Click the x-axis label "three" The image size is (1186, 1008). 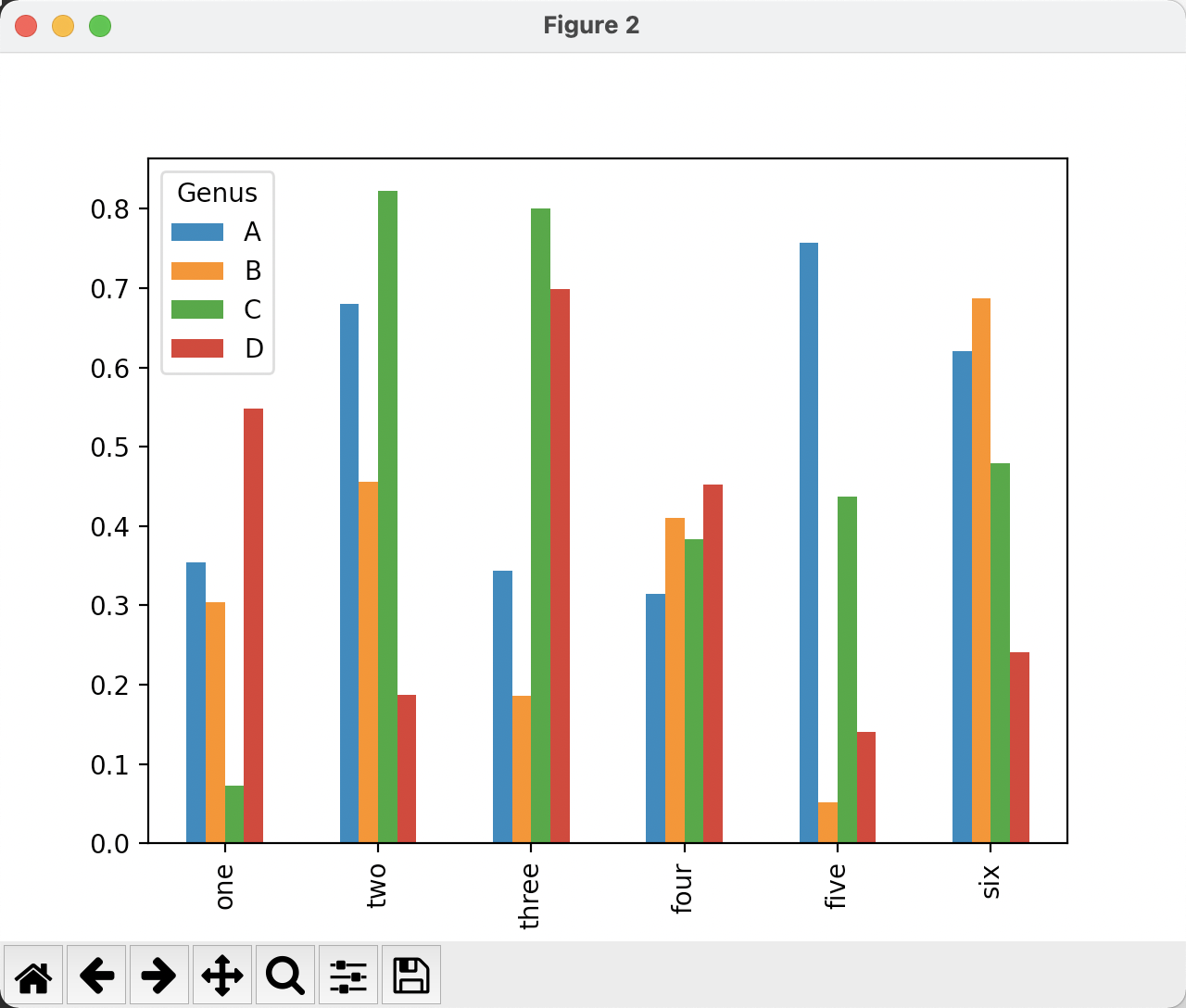coord(529,896)
